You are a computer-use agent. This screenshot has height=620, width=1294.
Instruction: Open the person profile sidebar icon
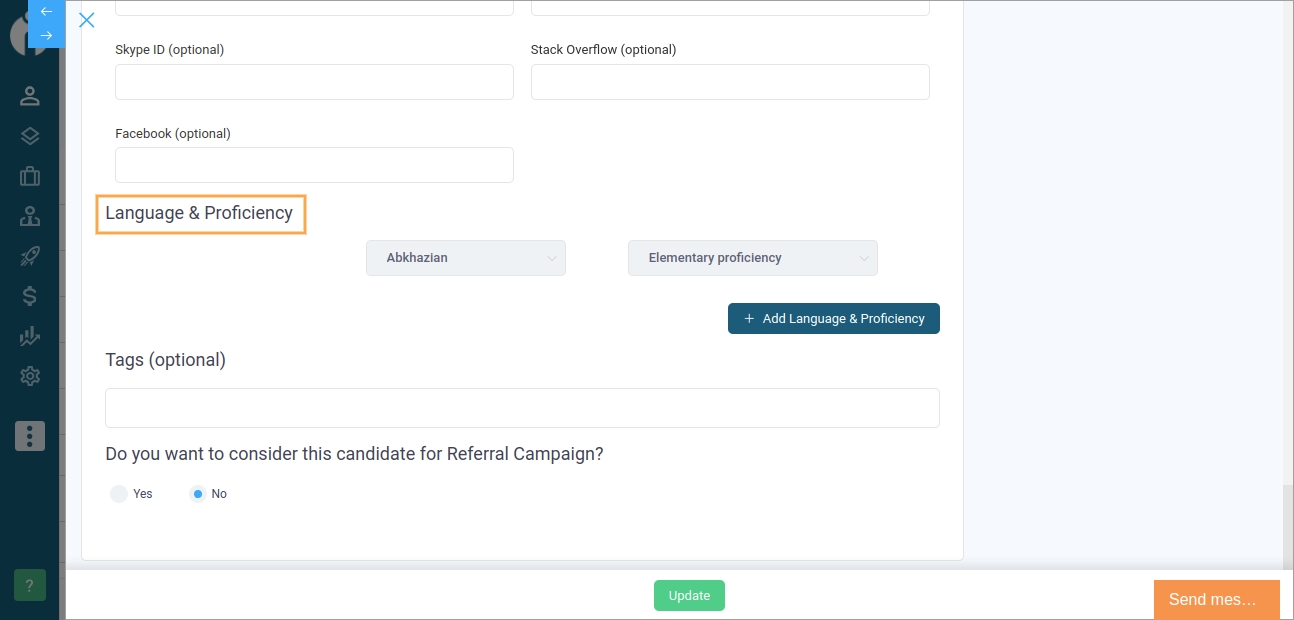30,96
